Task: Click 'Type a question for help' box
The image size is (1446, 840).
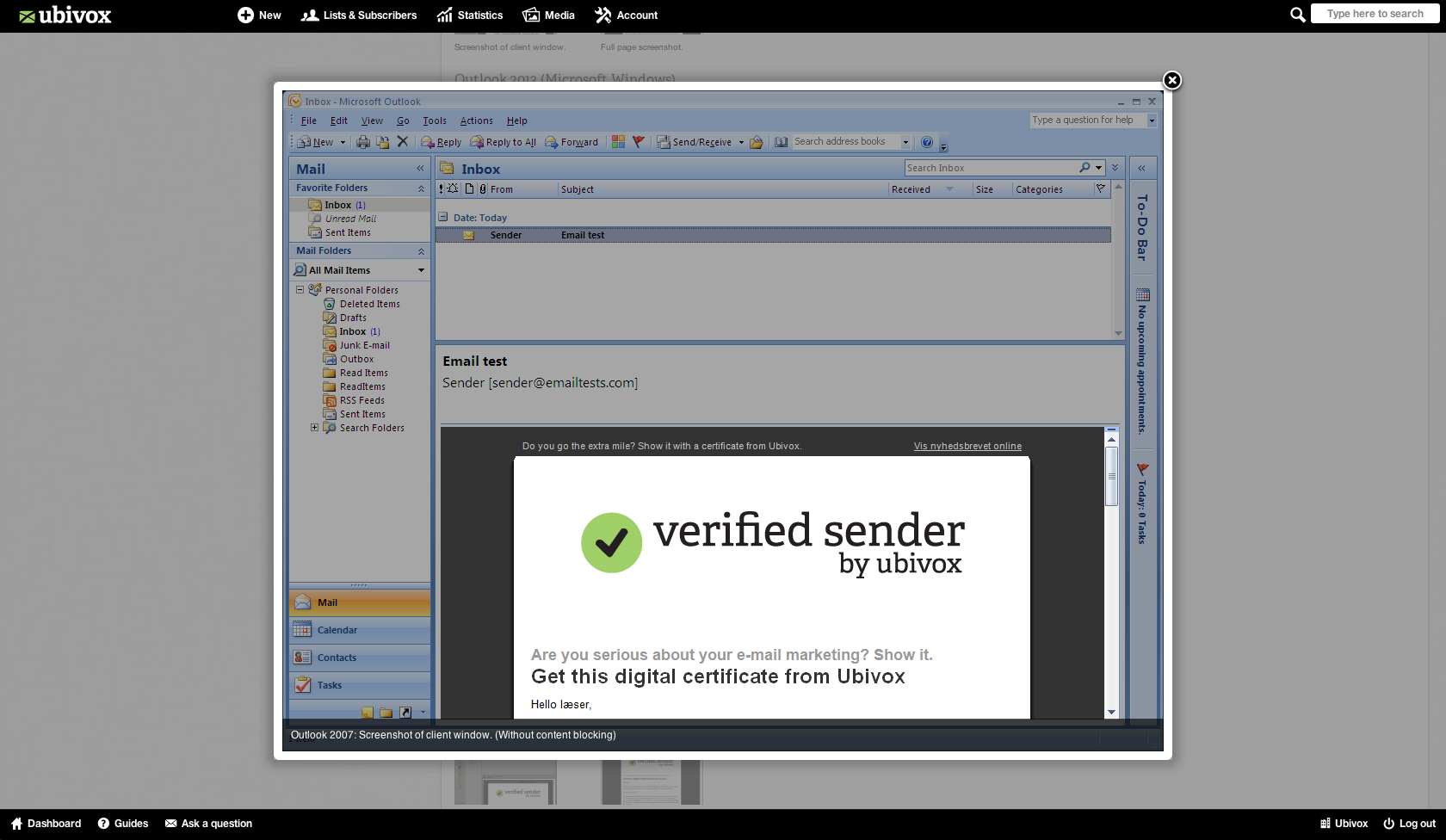Action: click(1088, 120)
